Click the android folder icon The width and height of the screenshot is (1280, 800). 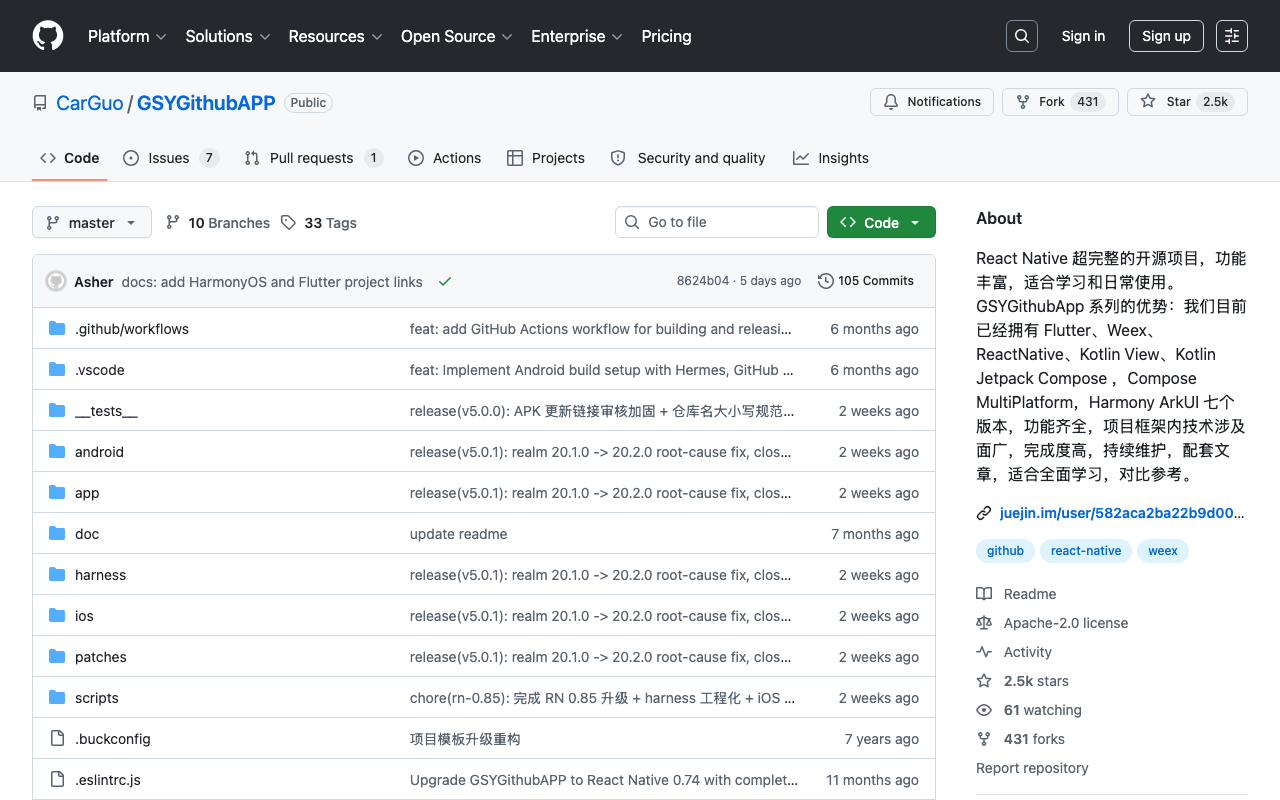tap(57, 452)
